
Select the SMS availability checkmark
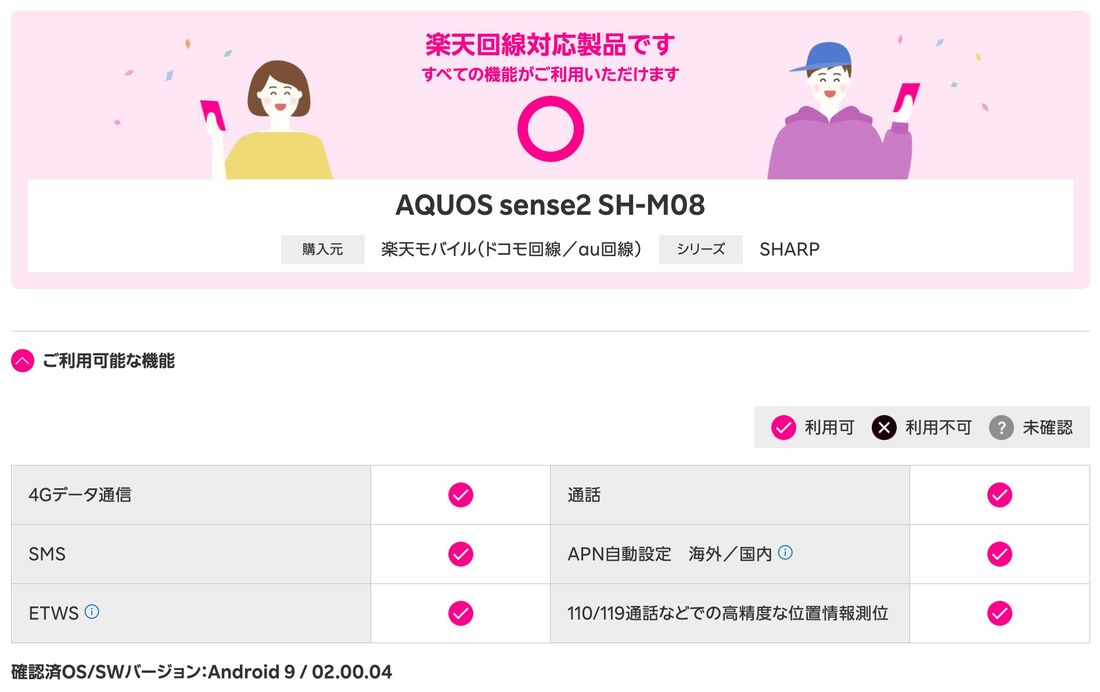pyautogui.click(x=460, y=554)
